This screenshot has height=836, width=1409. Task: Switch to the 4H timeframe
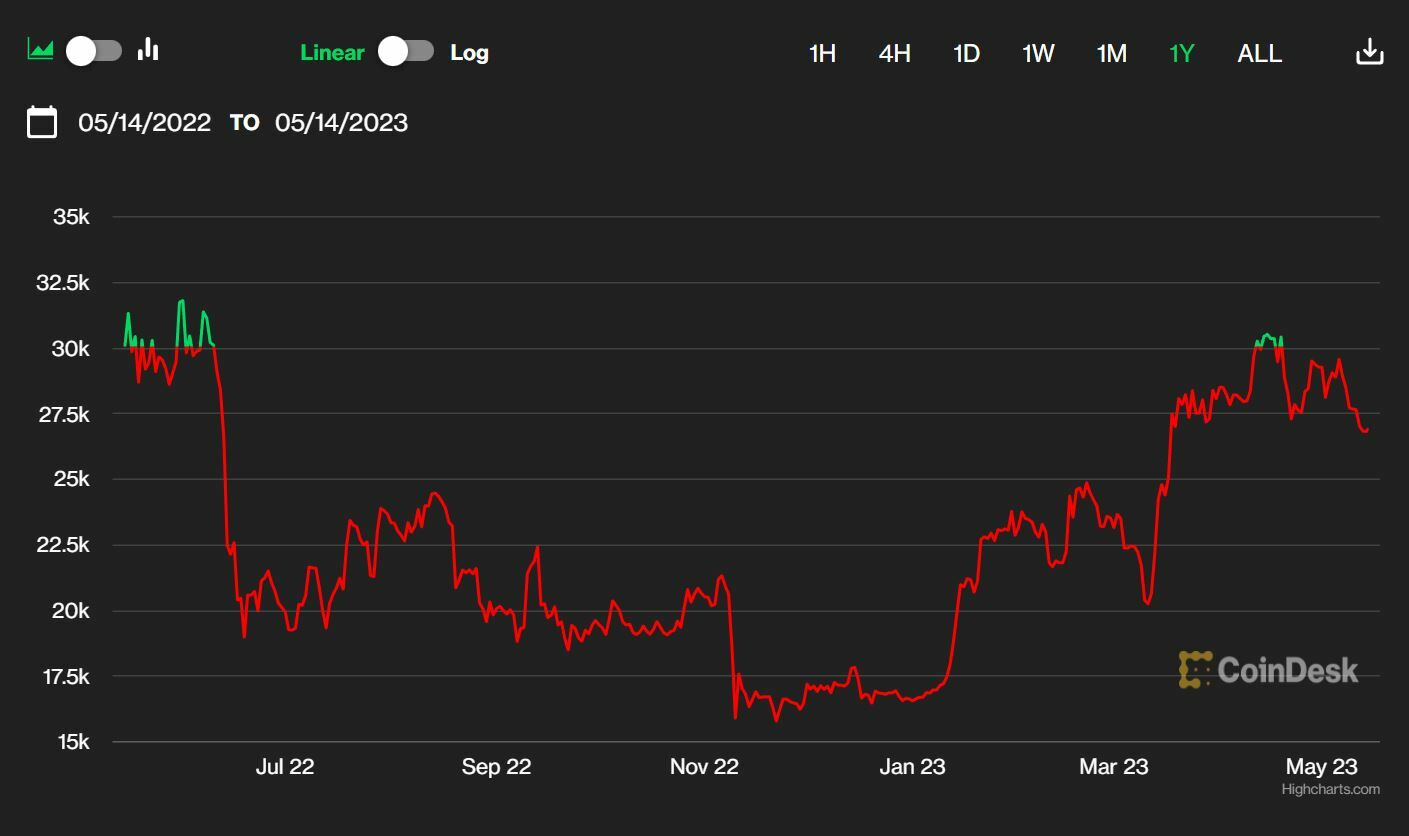(894, 54)
